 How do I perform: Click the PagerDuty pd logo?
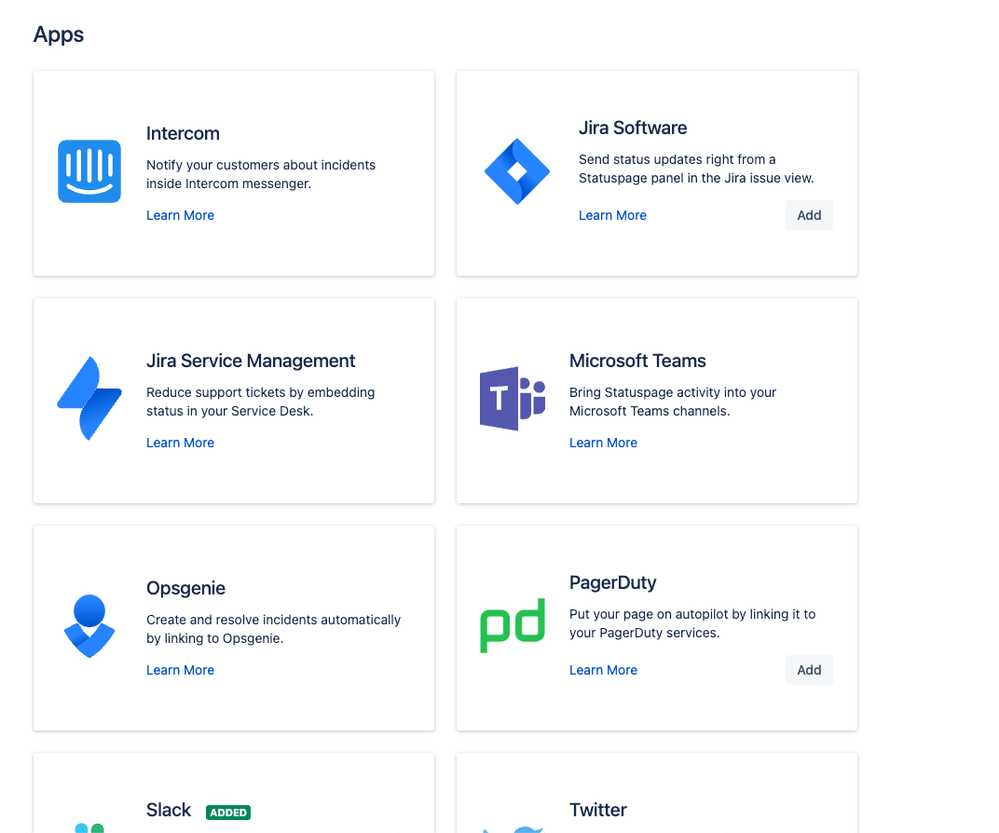click(x=513, y=625)
